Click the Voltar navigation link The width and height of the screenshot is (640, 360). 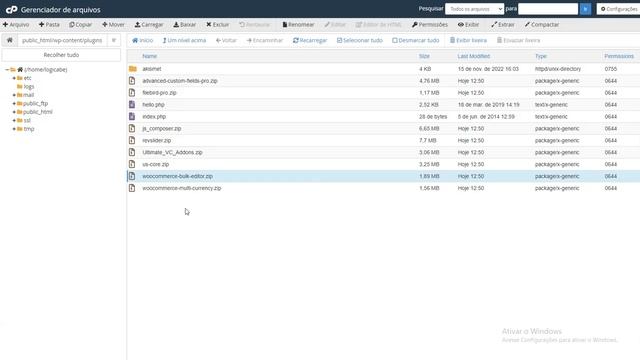226,40
